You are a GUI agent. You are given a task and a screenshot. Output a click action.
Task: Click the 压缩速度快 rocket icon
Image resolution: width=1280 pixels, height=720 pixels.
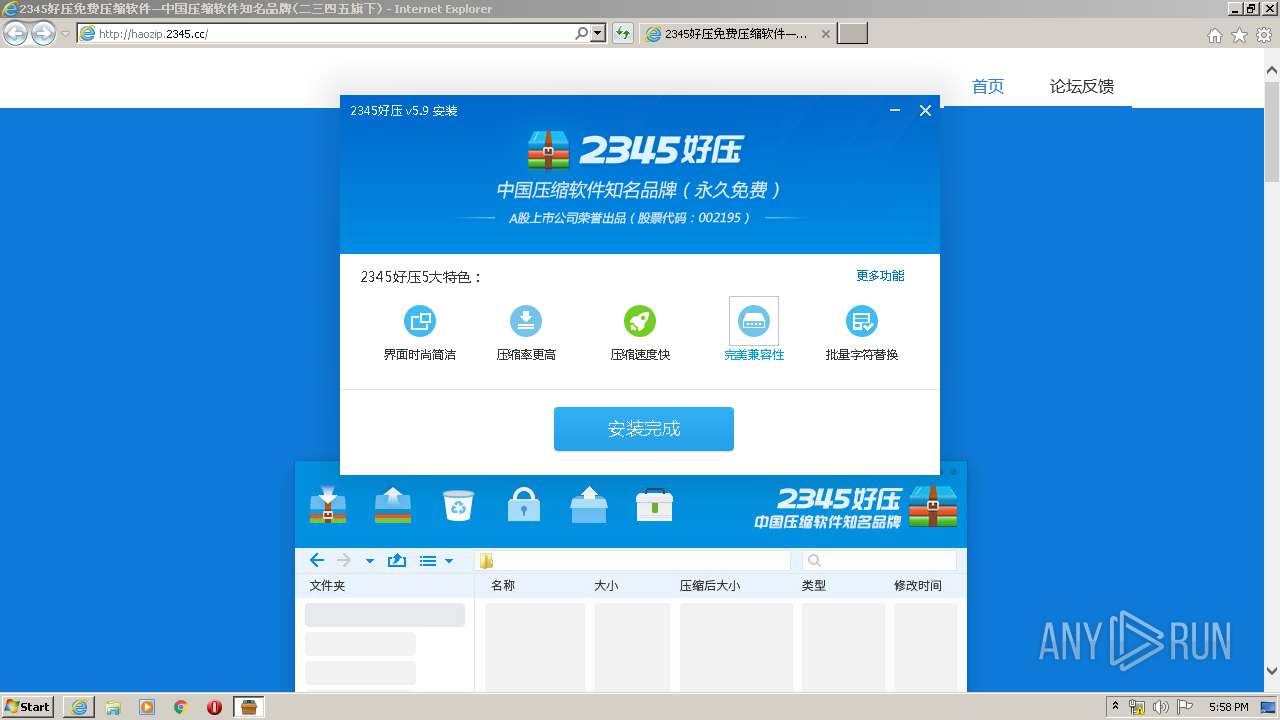click(x=640, y=321)
